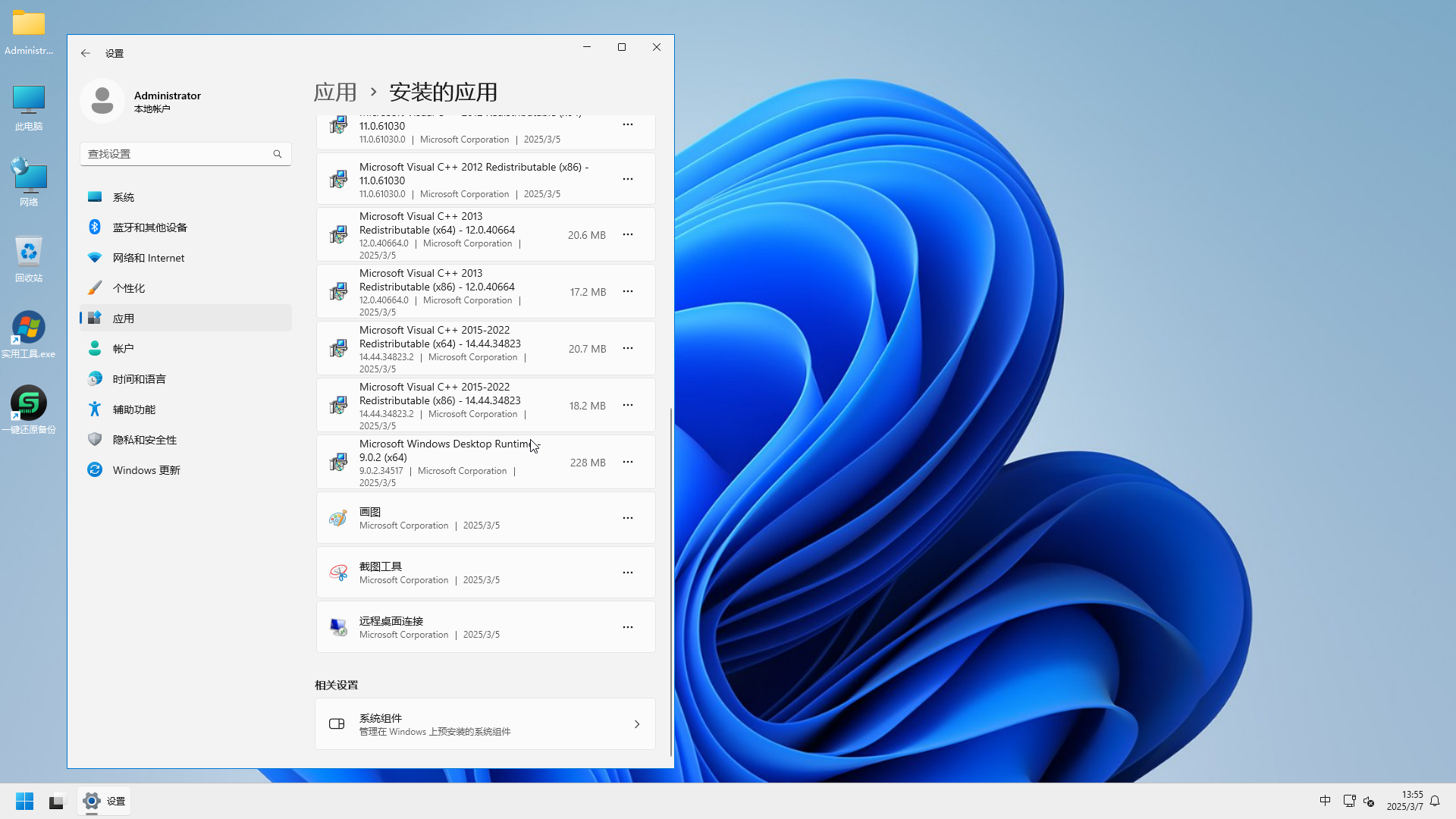Open options menu for 画图
Screen dimensions: 1456x819
(x=628, y=519)
